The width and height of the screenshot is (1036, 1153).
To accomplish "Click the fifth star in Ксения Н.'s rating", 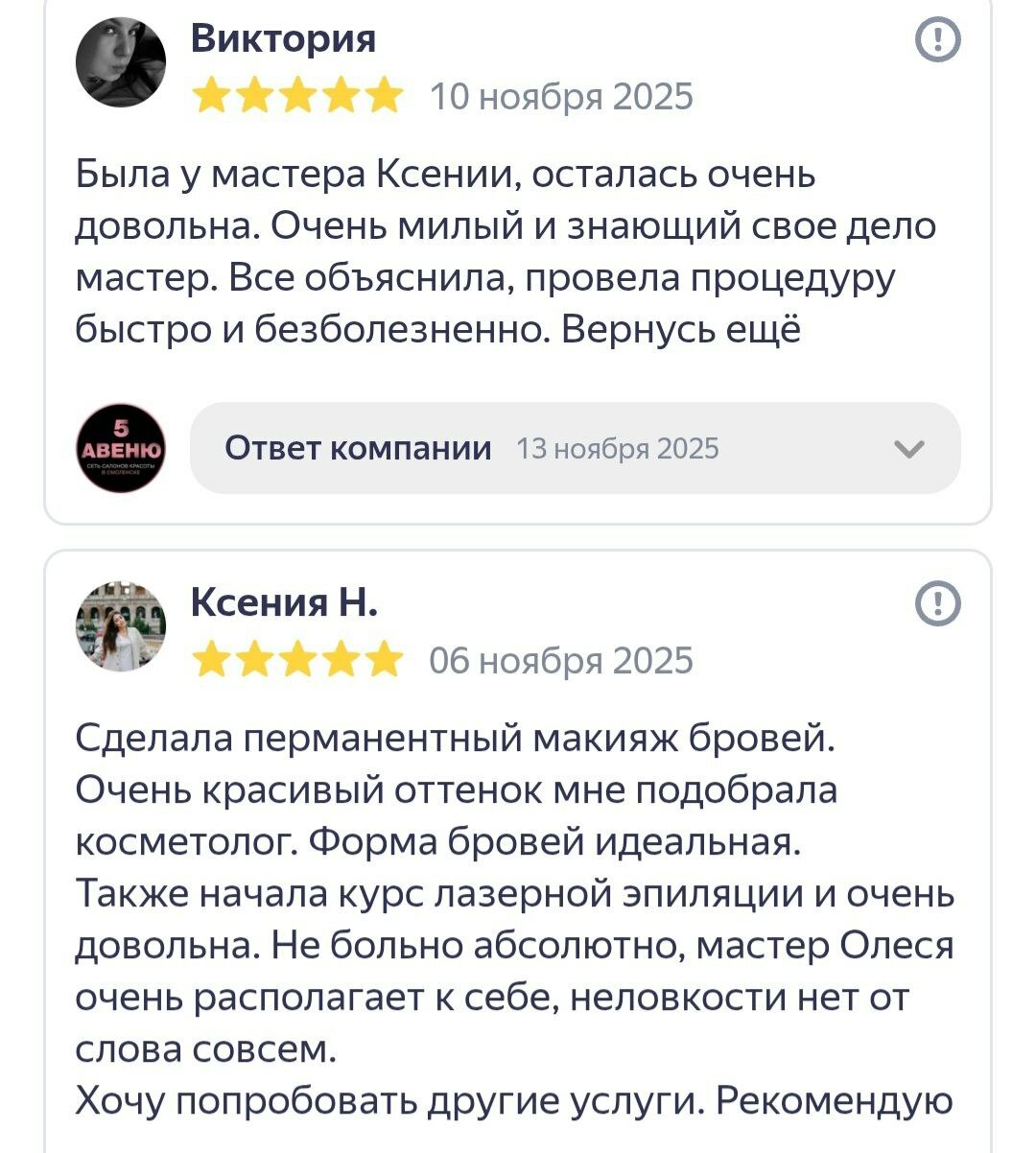I will coord(385,661).
